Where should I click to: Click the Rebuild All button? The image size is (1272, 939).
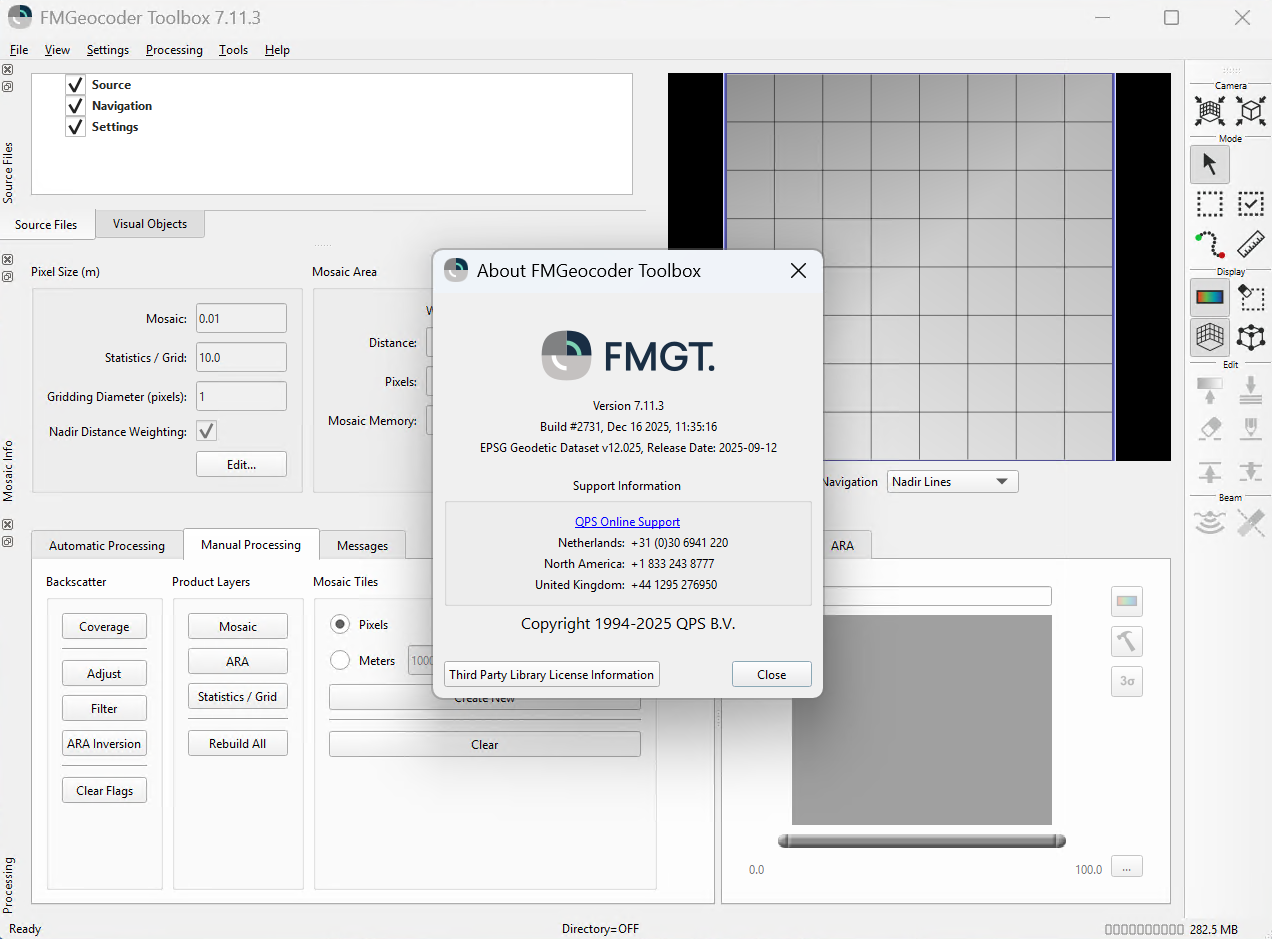[x=238, y=743]
